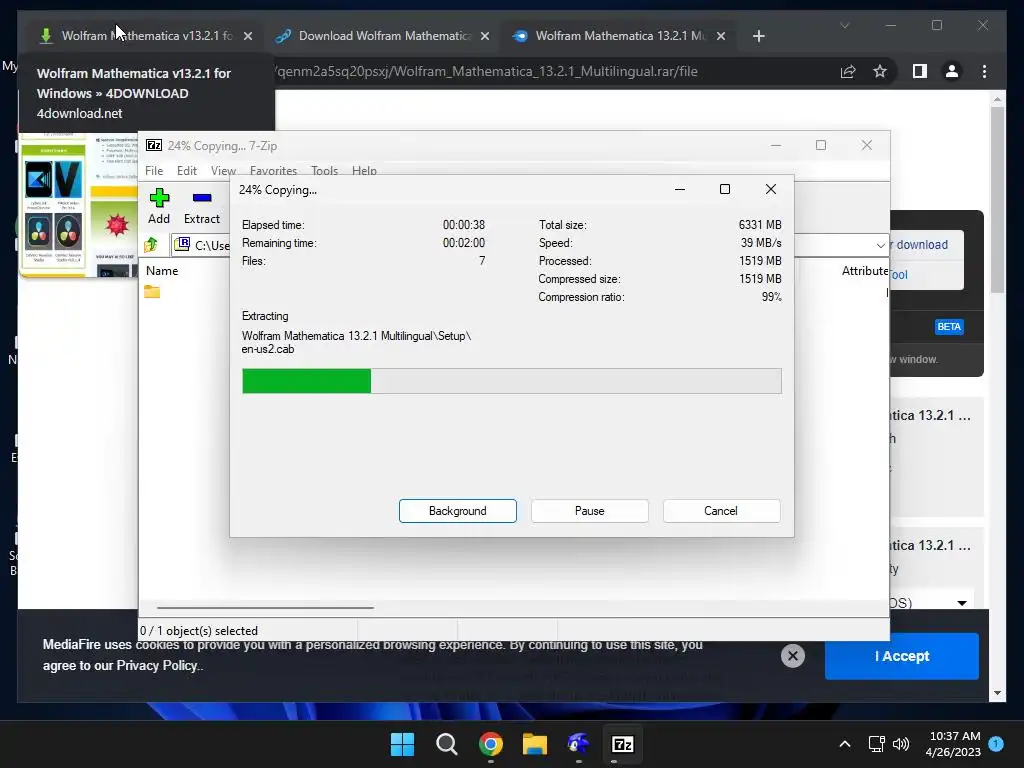Open the Chrome tab search chevron
Viewport: 1024px width, 768px height.
[844, 25]
